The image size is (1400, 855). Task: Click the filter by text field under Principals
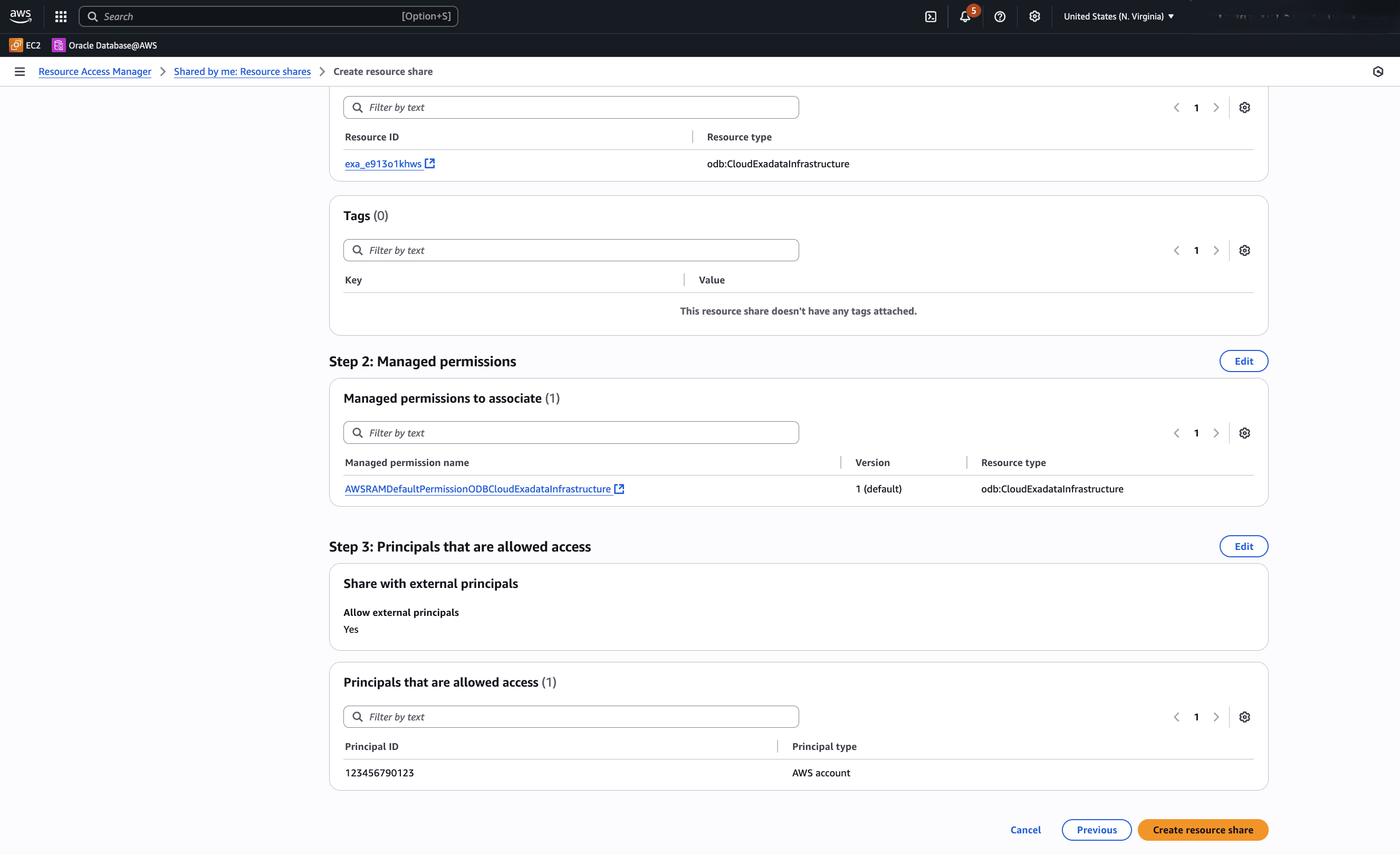[x=570, y=717]
